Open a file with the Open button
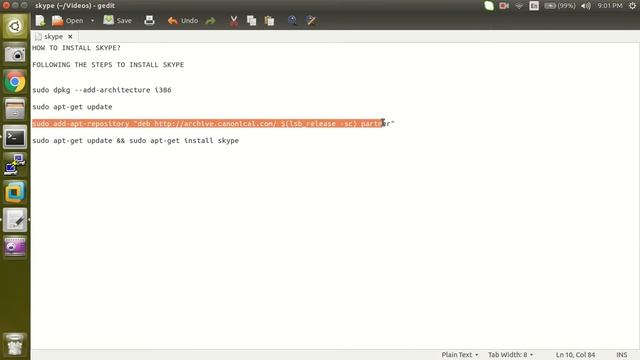 click(68, 20)
